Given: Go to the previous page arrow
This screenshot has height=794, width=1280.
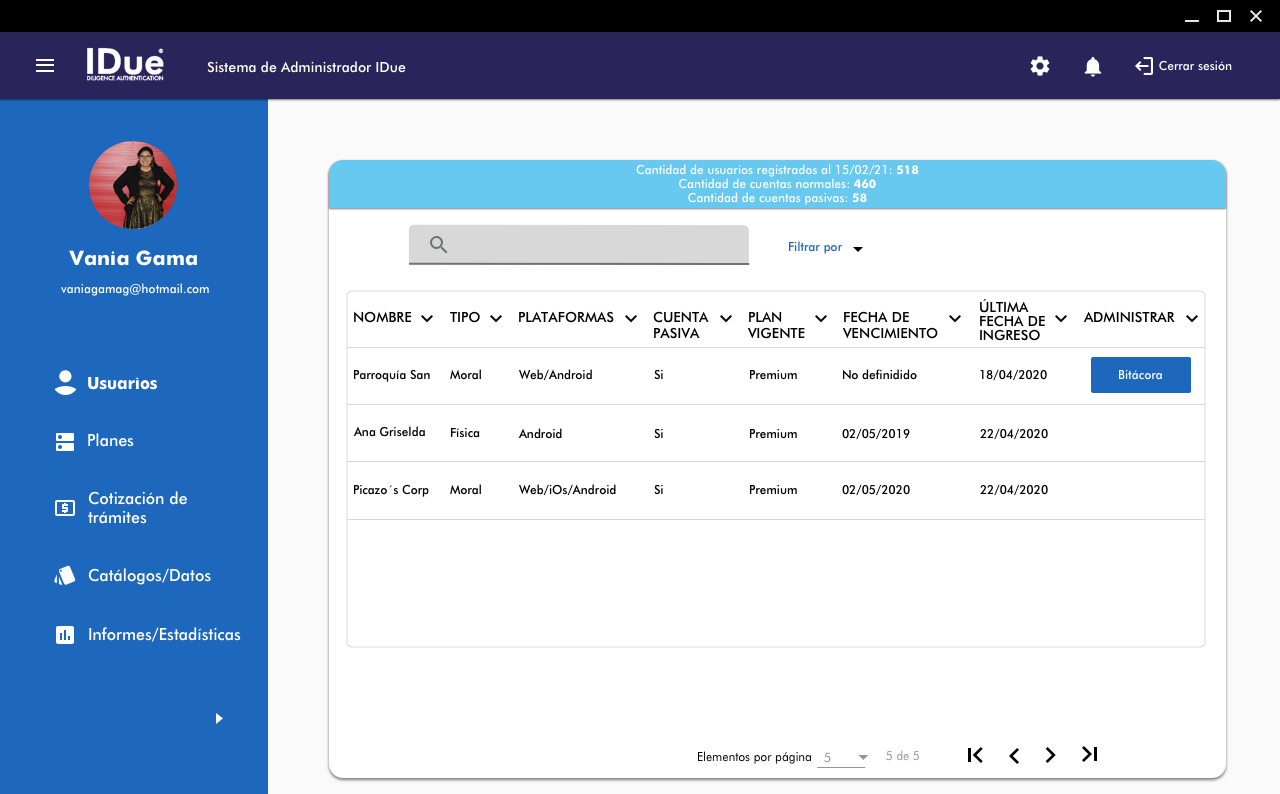Looking at the screenshot, I should (1014, 756).
